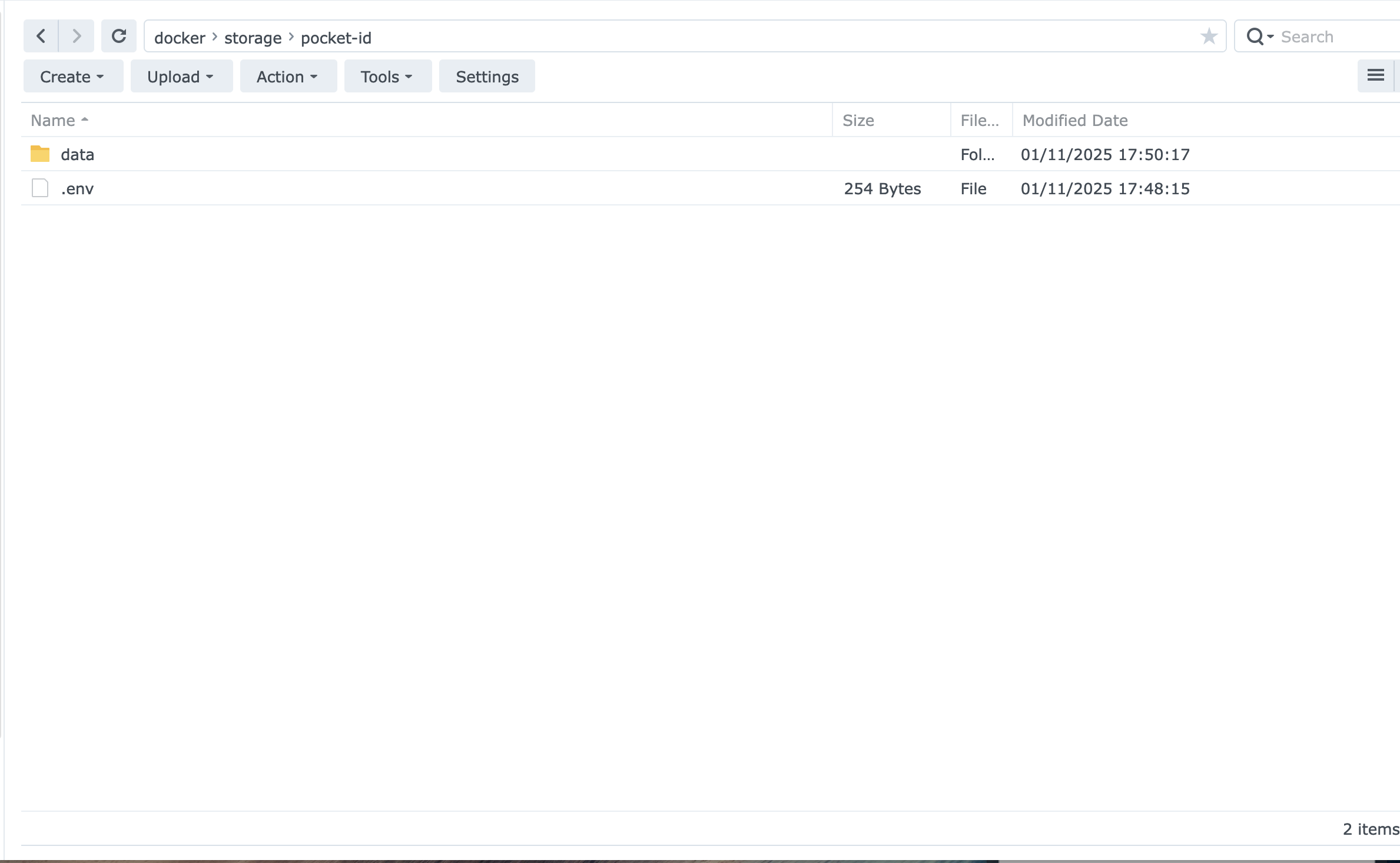Click the 254 Bytes size value
The height and width of the screenshot is (863, 1400).
coord(882,188)
